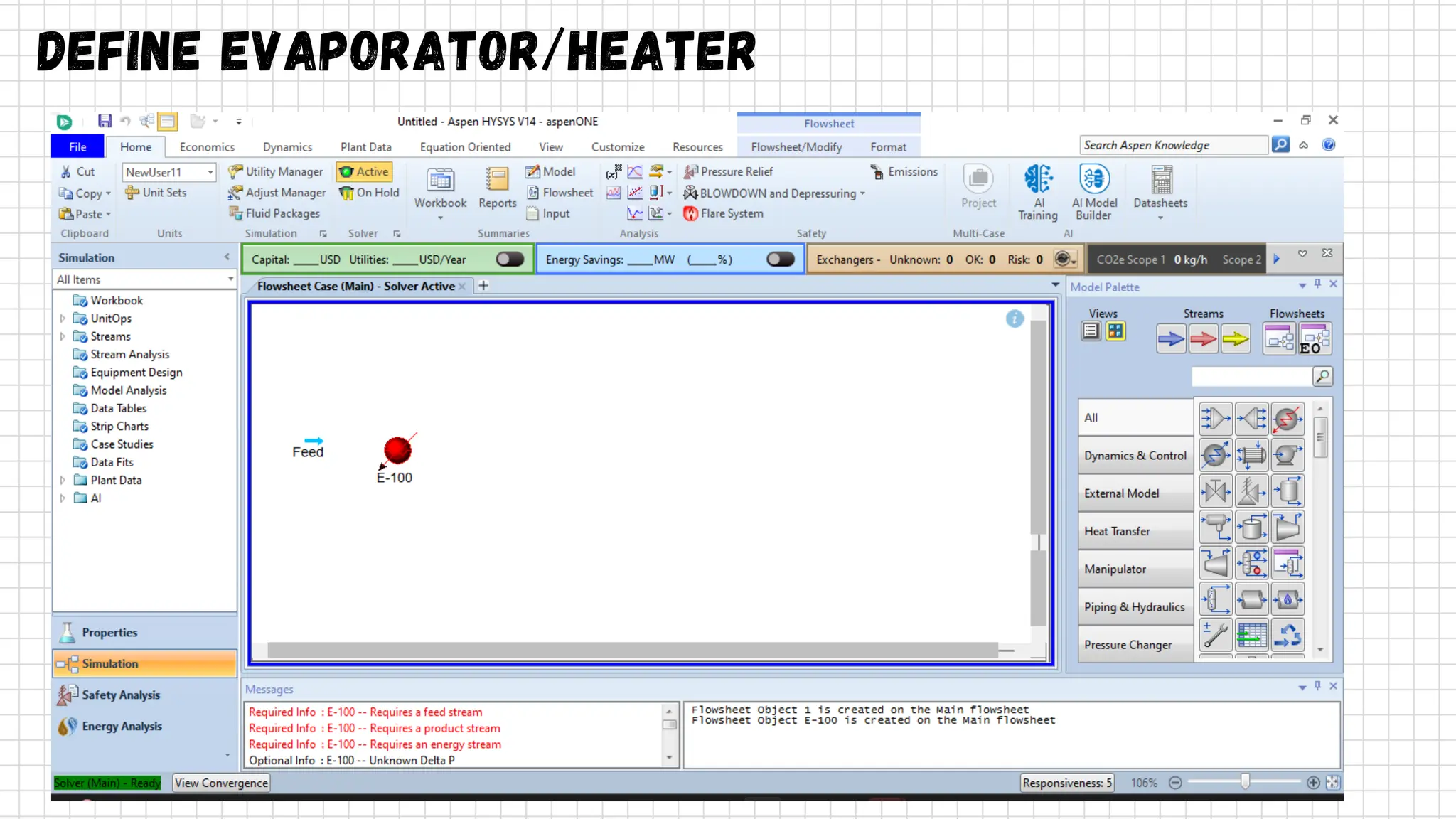Open Pressure Relief safety tool
The height and width of the screenshot is (819, 1456).
728,172
